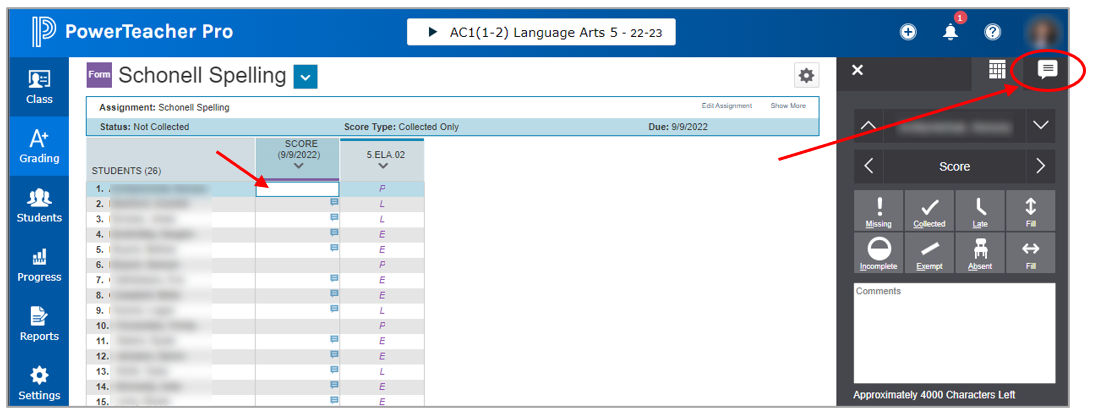Open the help question mark icon
The height and width of the screenshot is (411, 1099).
click(992, 32)
